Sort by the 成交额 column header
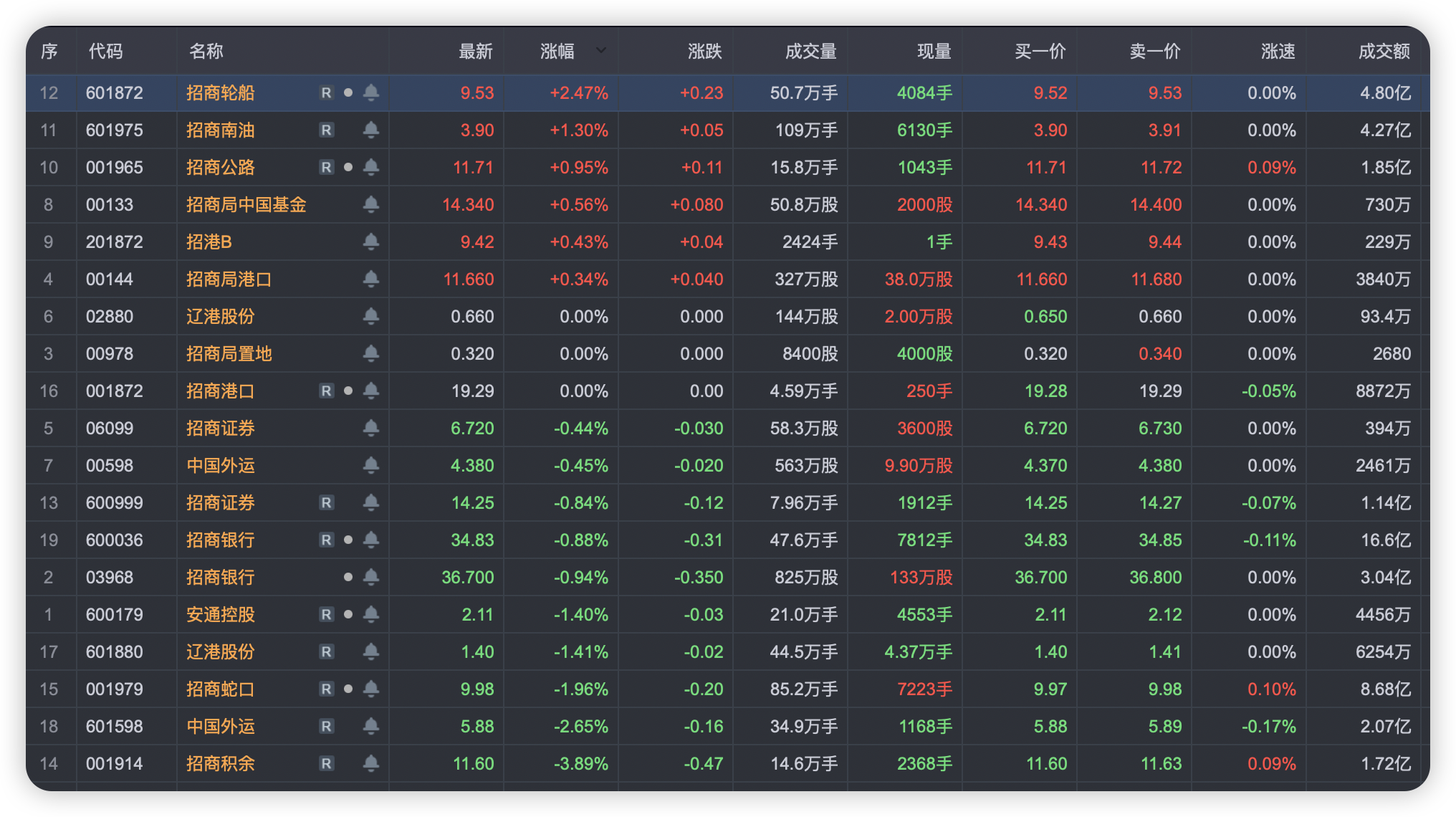Screen dimensions: 1456x817 [1384, 51]
